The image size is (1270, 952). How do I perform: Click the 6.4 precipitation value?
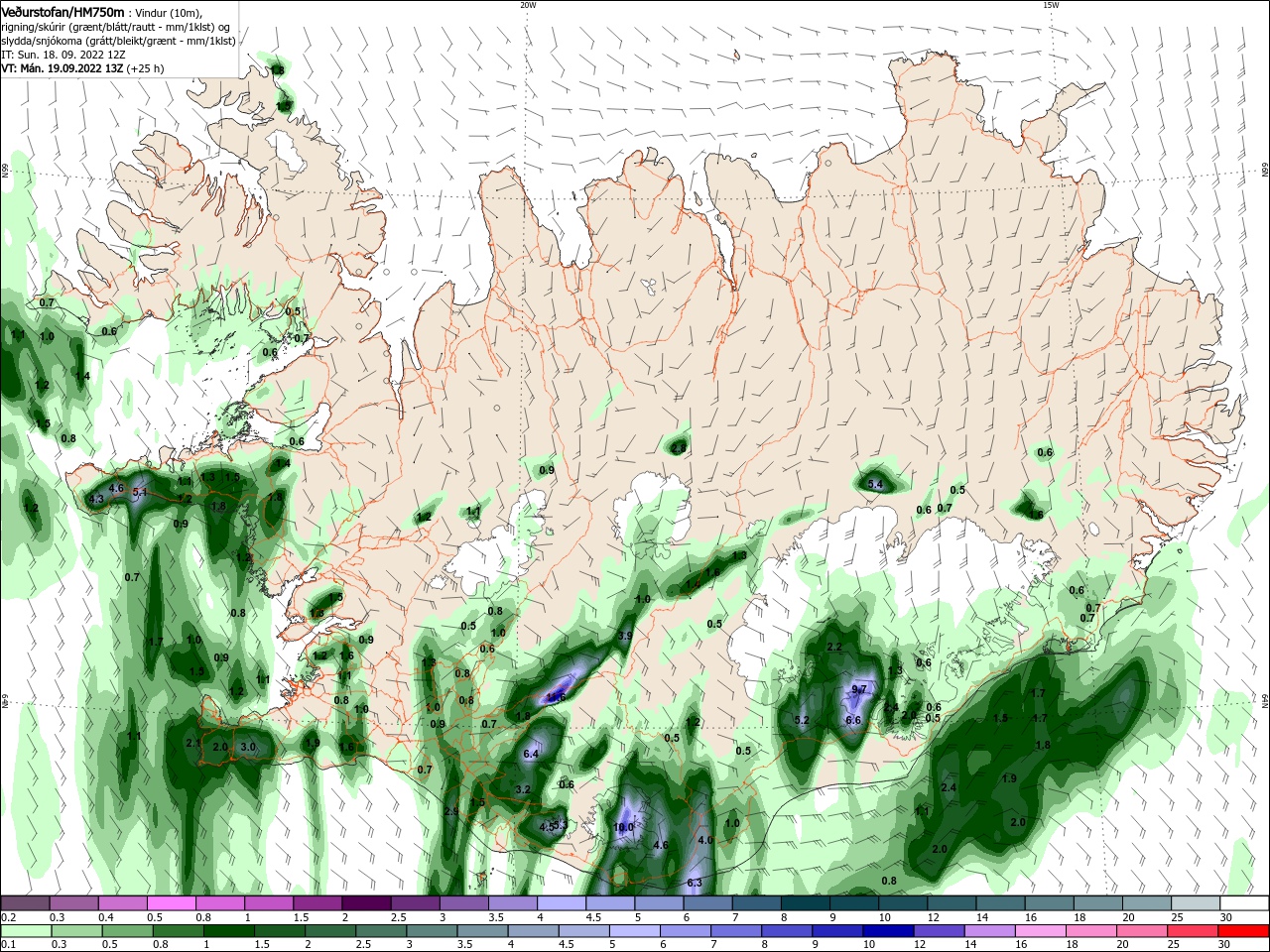pos(530,754)
